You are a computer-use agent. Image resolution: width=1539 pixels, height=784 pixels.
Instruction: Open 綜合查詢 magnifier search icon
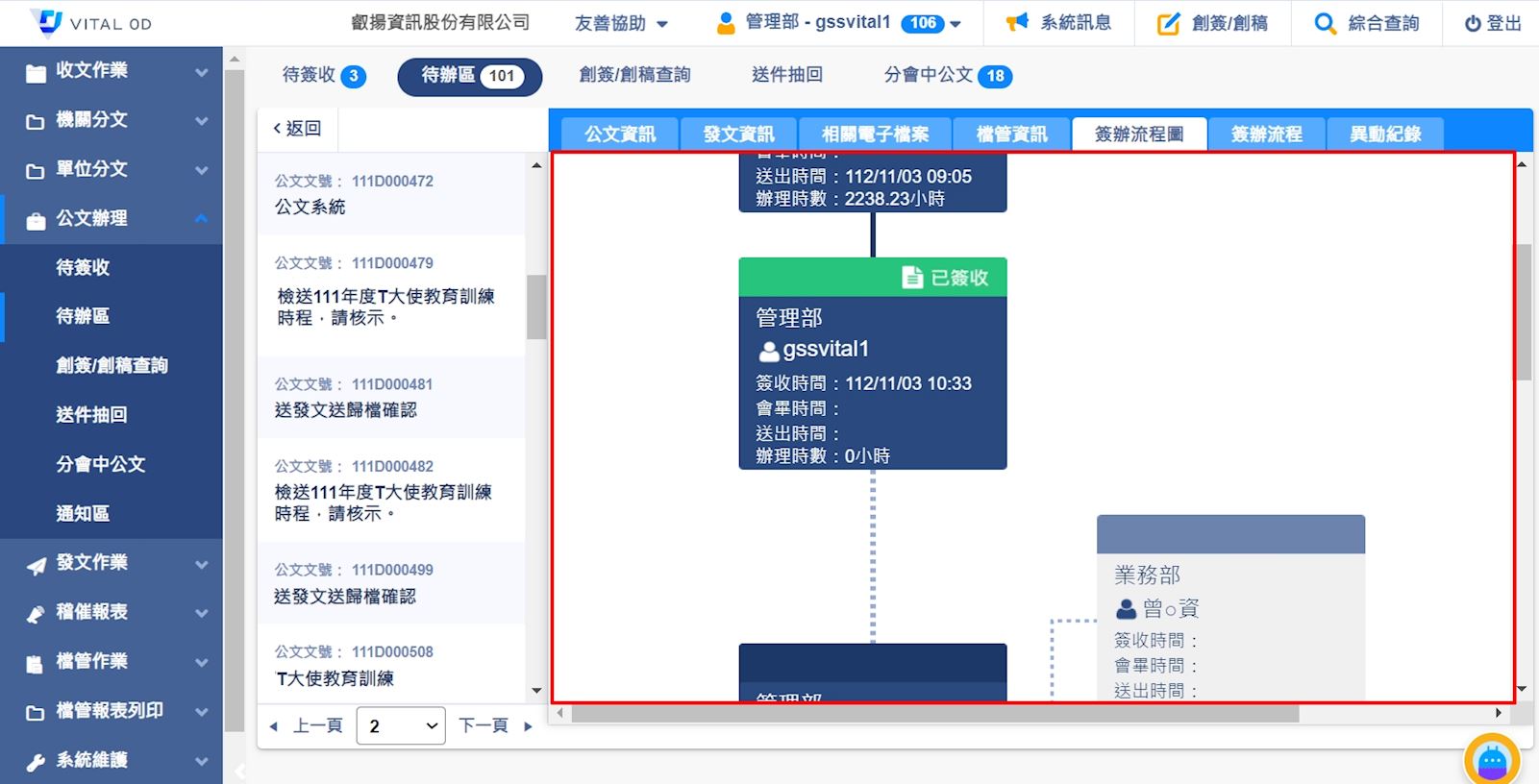tap(1325, 24)
